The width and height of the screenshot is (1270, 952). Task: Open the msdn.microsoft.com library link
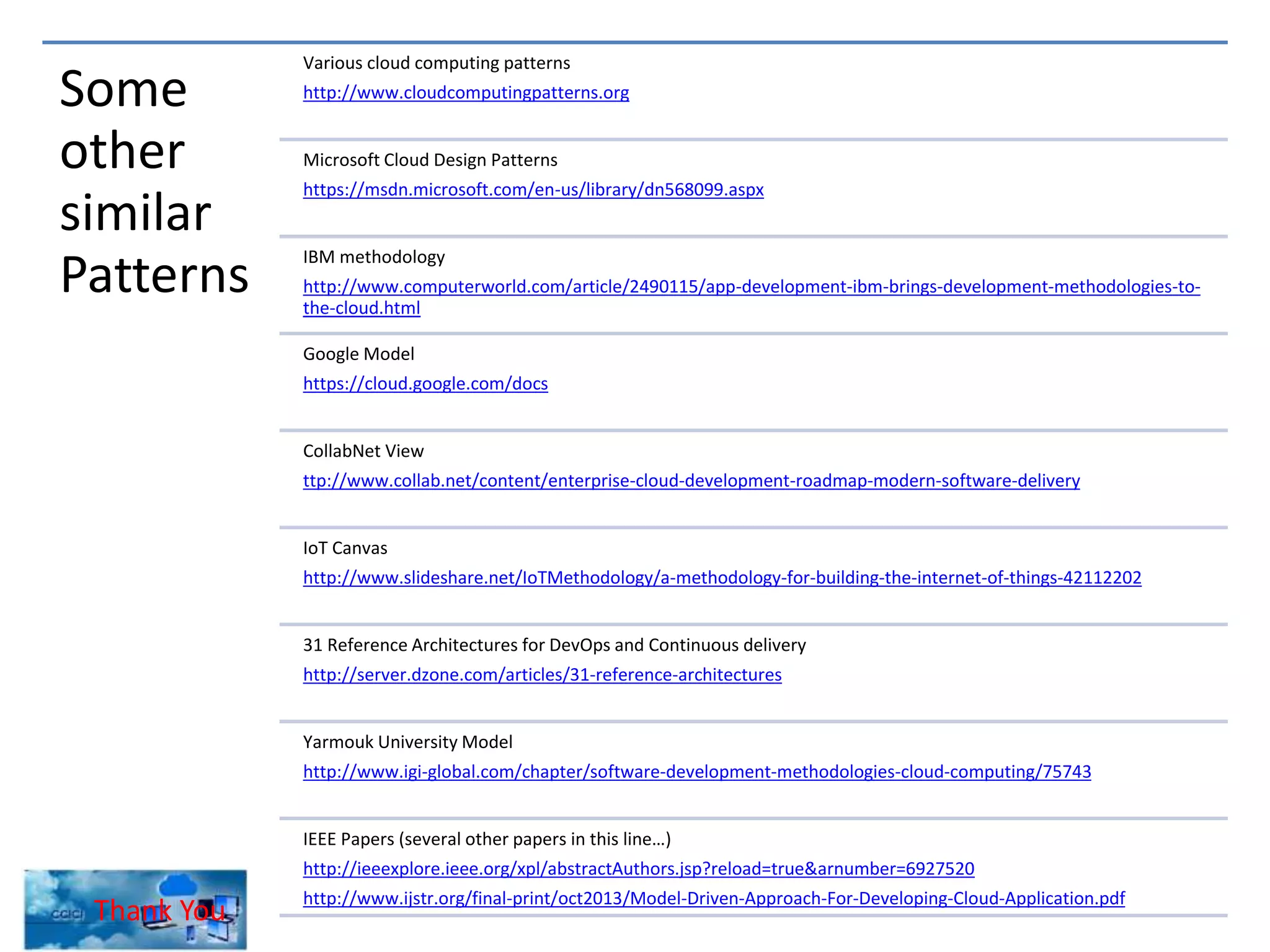click(x=533, y=189)
